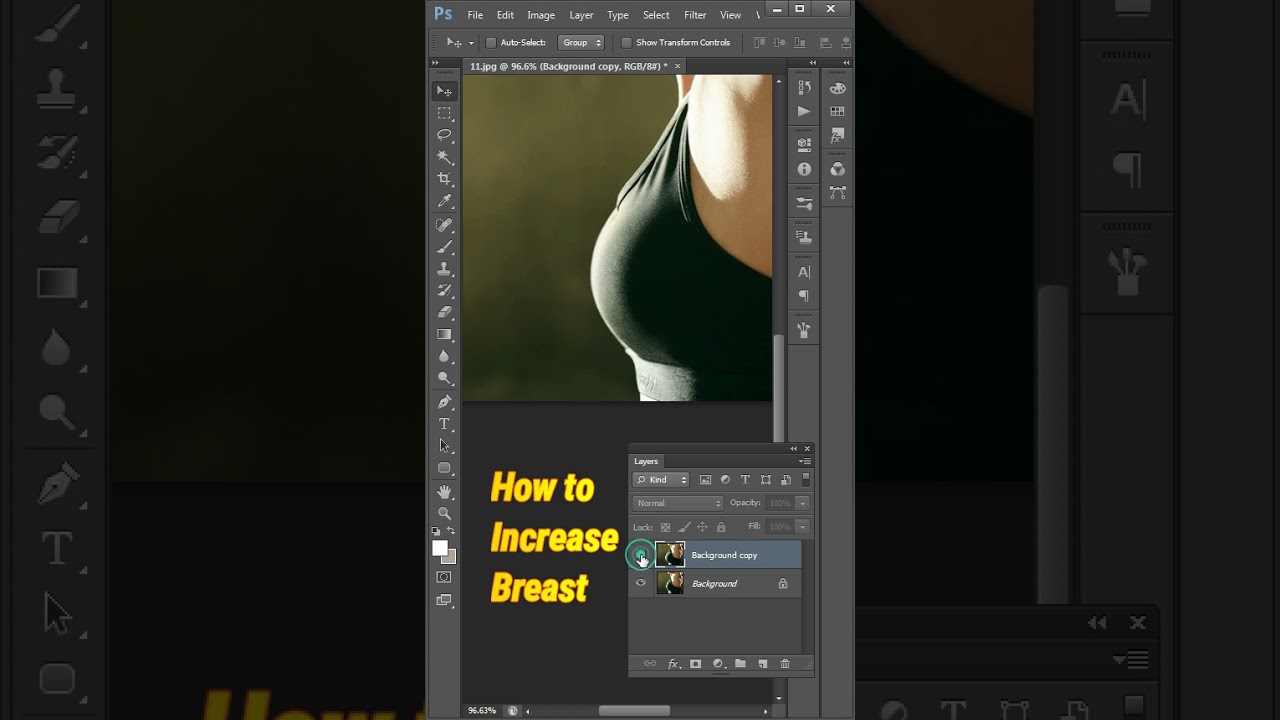Open the Styles fx panel icon
This screenshot has width=1280, height=720.
coord(838,135)
